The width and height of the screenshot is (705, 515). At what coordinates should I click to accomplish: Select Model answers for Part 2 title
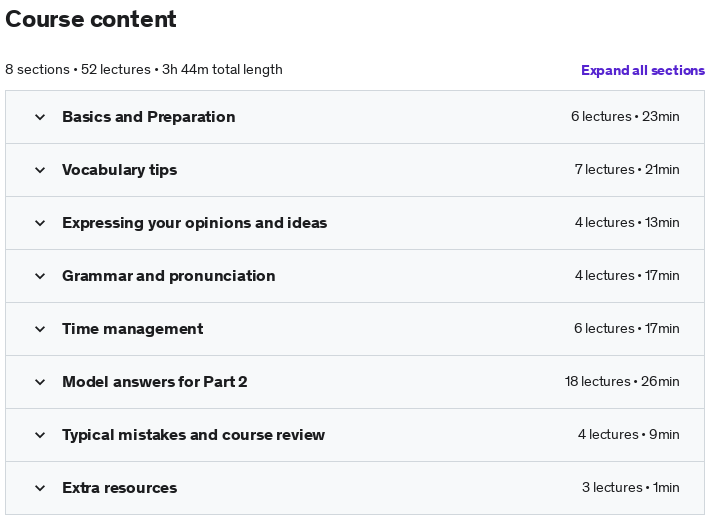pyautogui.click(x=155, y=382)
